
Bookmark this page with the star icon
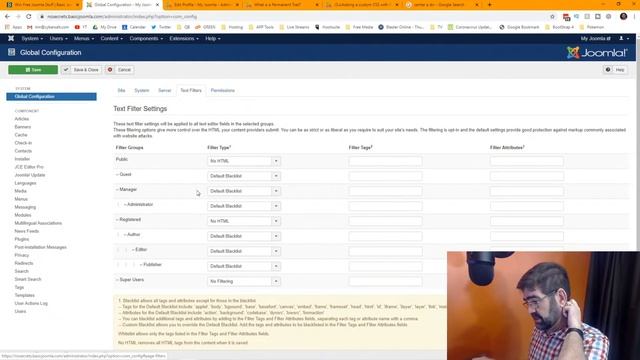point(552,17)
